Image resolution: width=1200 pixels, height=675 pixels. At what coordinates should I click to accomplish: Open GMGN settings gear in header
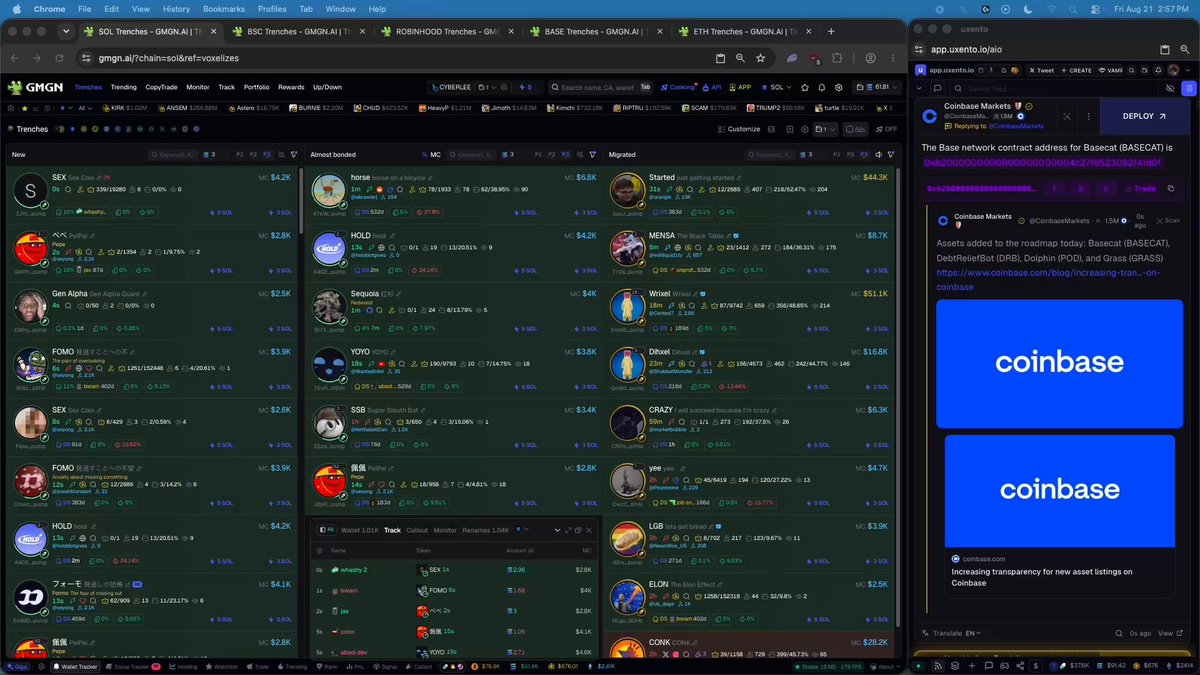839,87
